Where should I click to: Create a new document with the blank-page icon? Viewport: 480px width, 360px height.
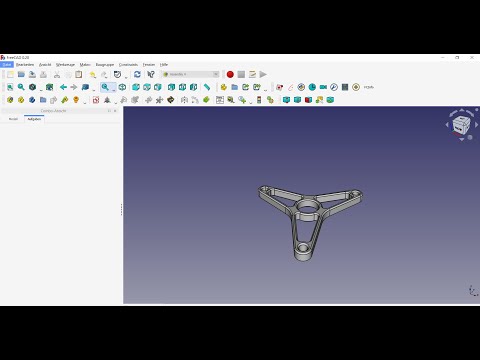pos(10,74)
